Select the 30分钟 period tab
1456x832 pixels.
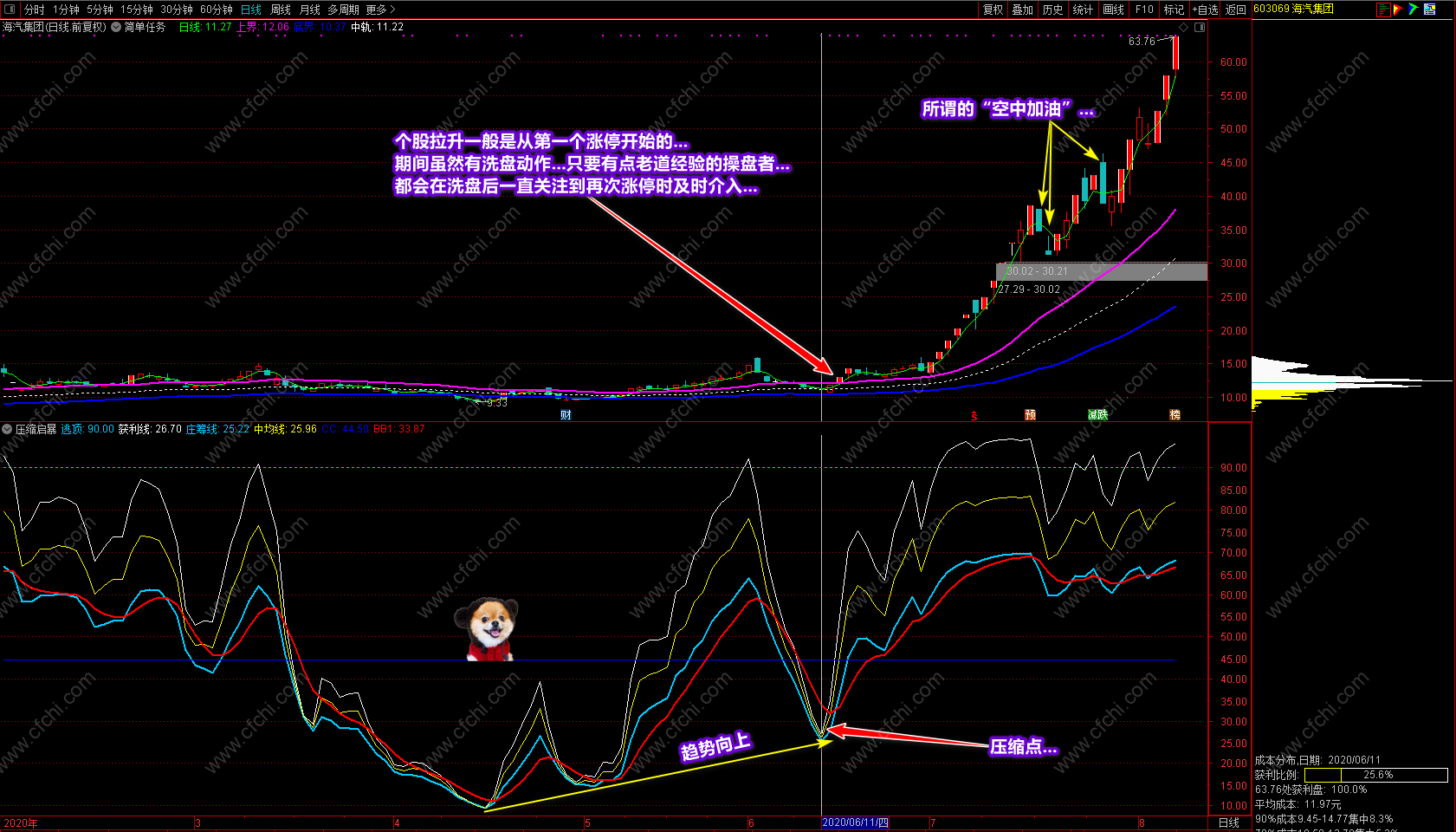tap(177, 10)
